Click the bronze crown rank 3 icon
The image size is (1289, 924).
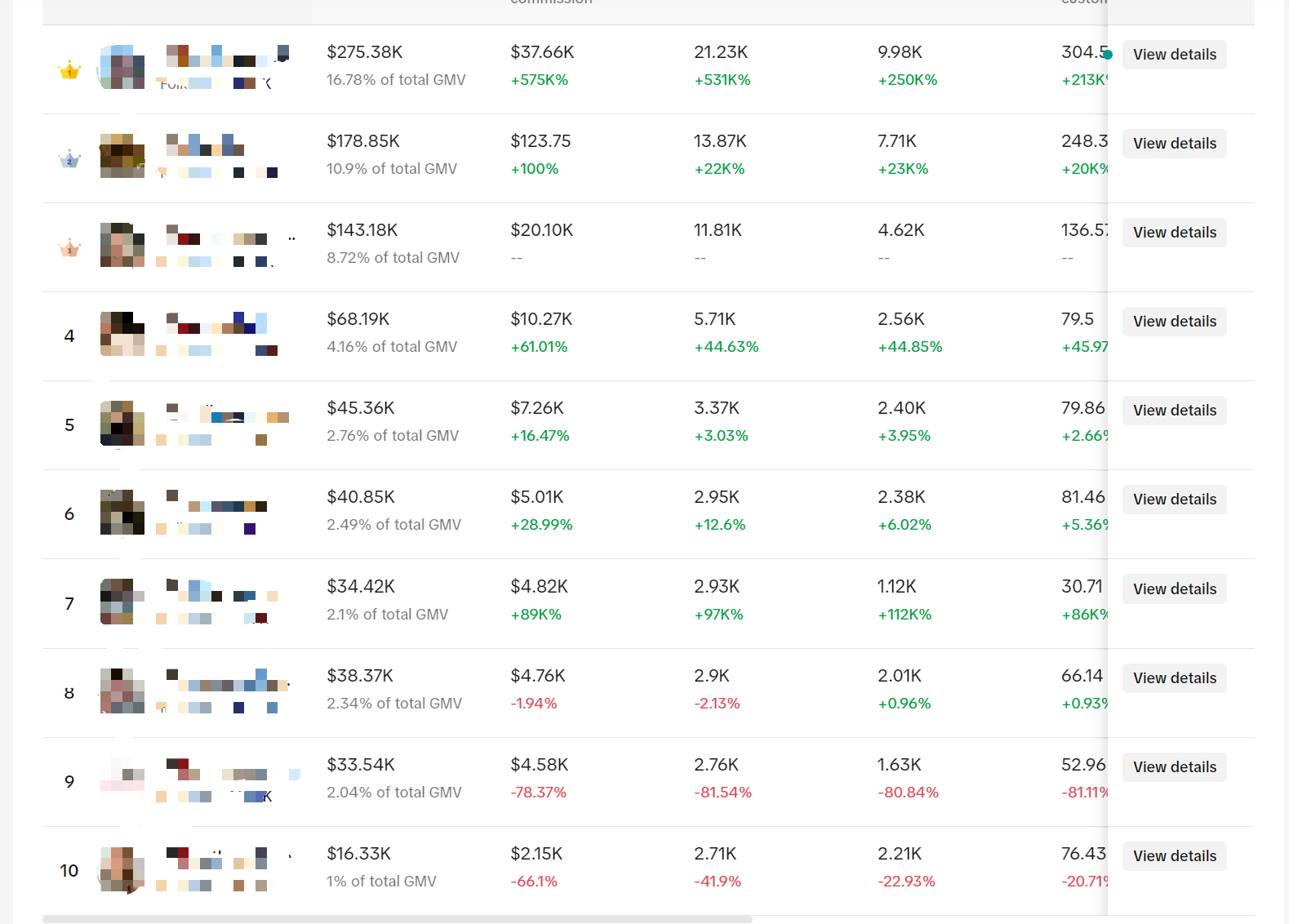(x=69, y=247)
